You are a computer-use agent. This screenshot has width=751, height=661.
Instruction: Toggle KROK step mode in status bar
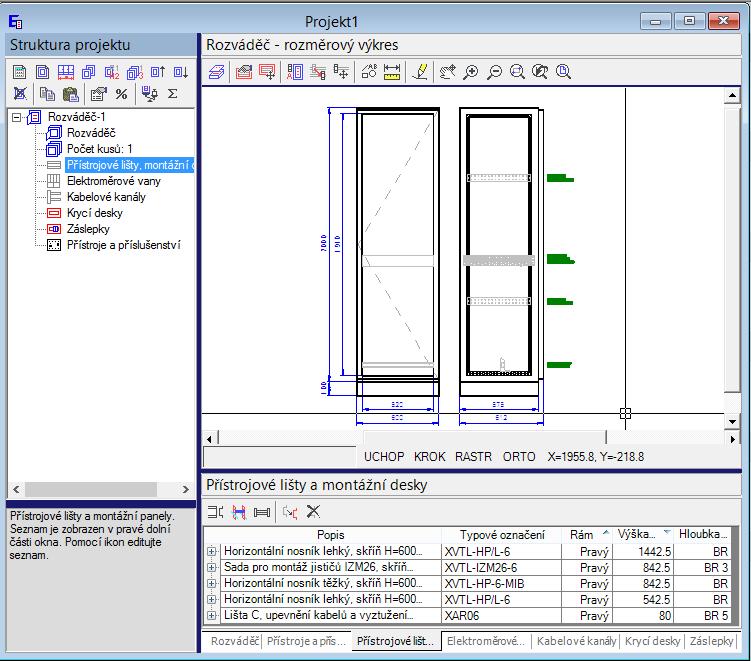tap(430, 456)
